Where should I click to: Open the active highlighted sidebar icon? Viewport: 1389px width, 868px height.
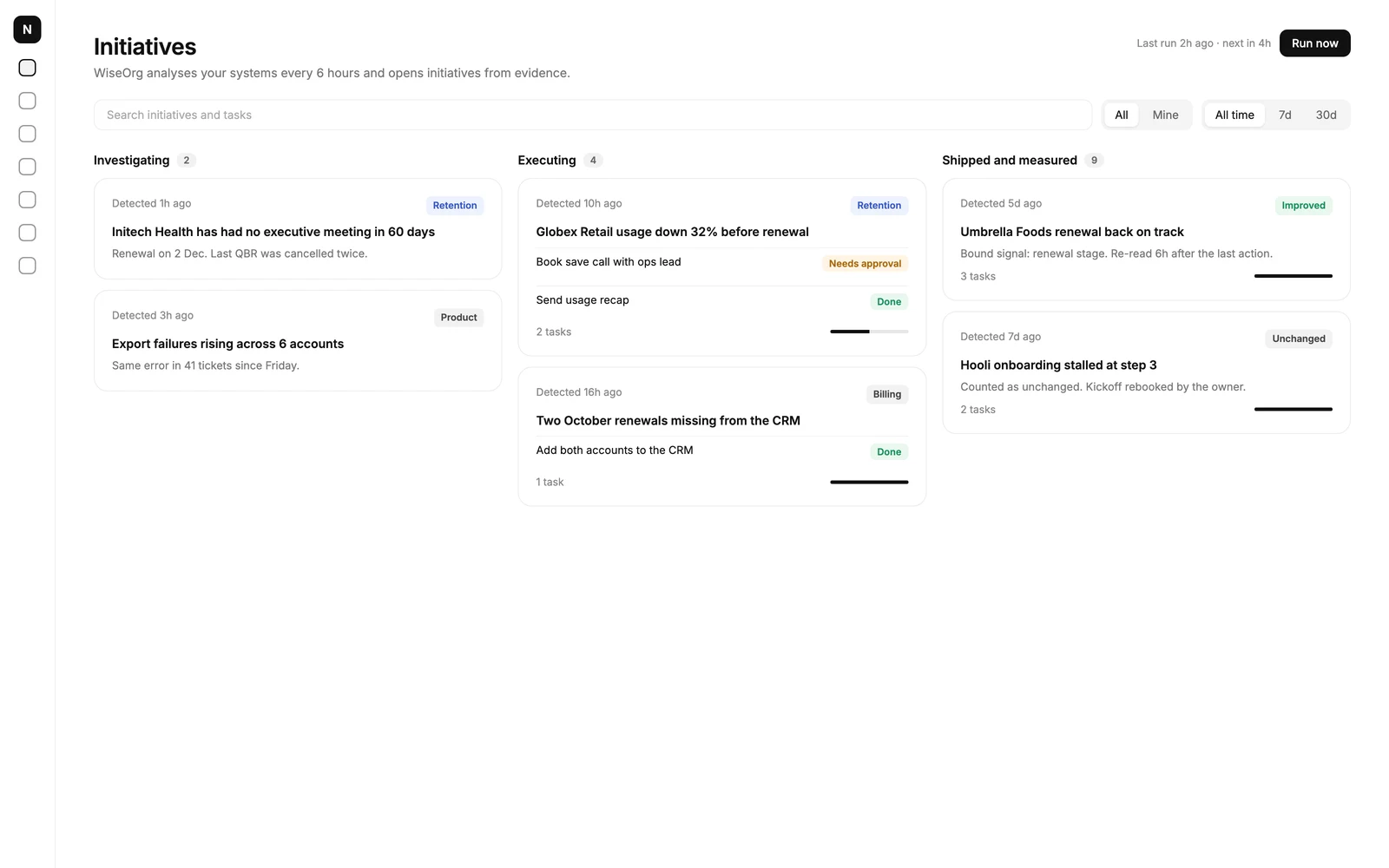pos(27,68)
